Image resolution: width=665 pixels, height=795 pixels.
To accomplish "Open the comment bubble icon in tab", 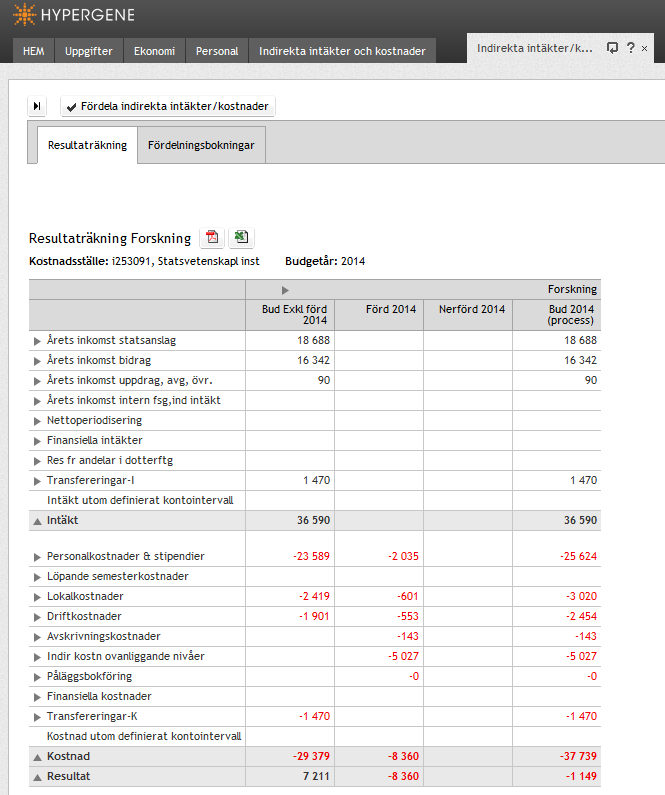I will pyautogui.click(x=612, y=48).
